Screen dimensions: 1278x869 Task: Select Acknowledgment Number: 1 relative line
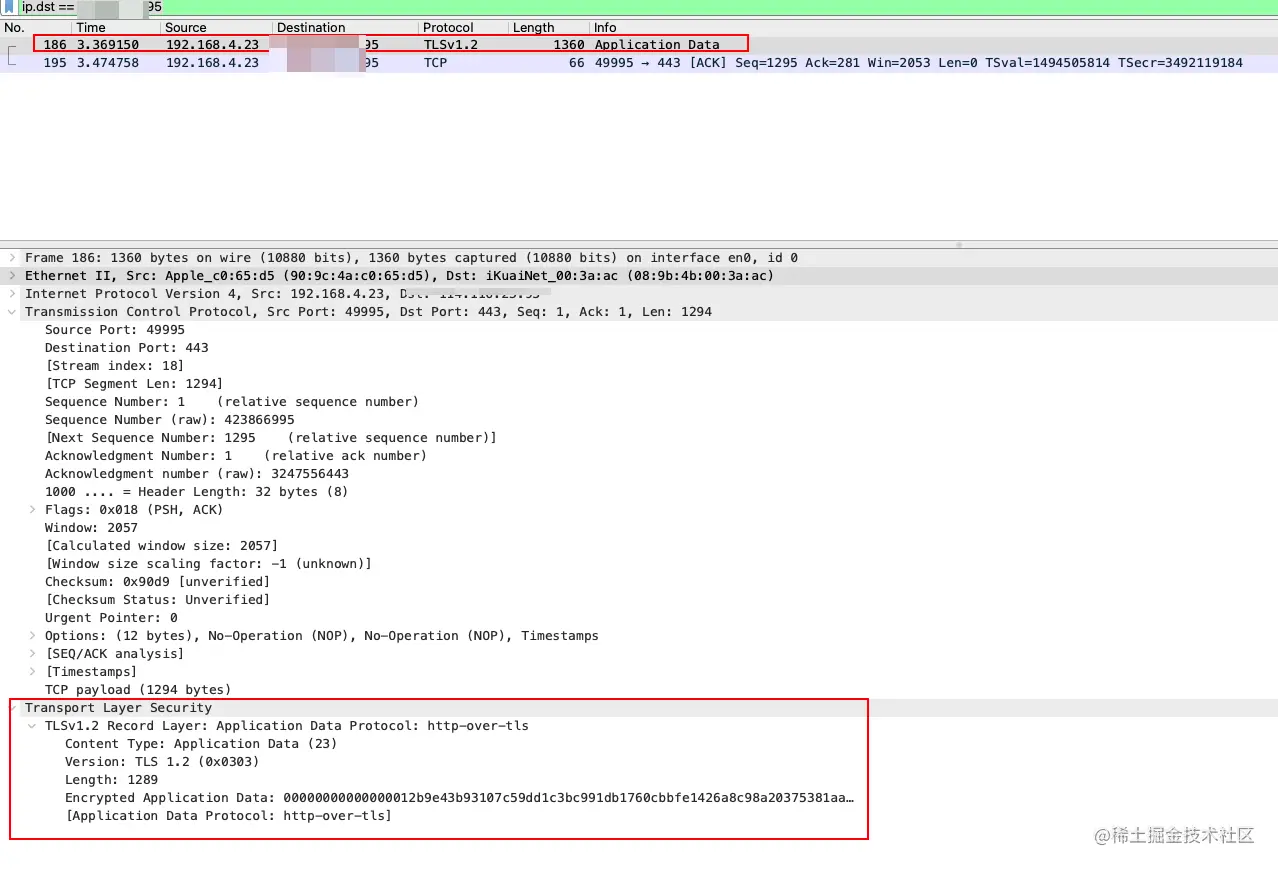point(236,456)
